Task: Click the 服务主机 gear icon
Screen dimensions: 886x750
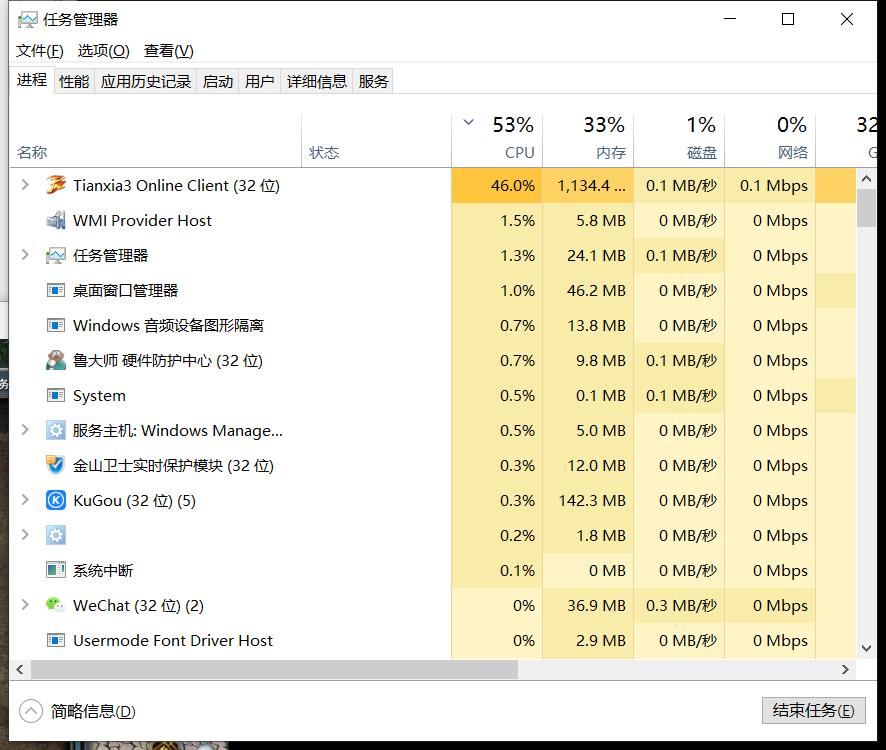Action: coord(55,430)
